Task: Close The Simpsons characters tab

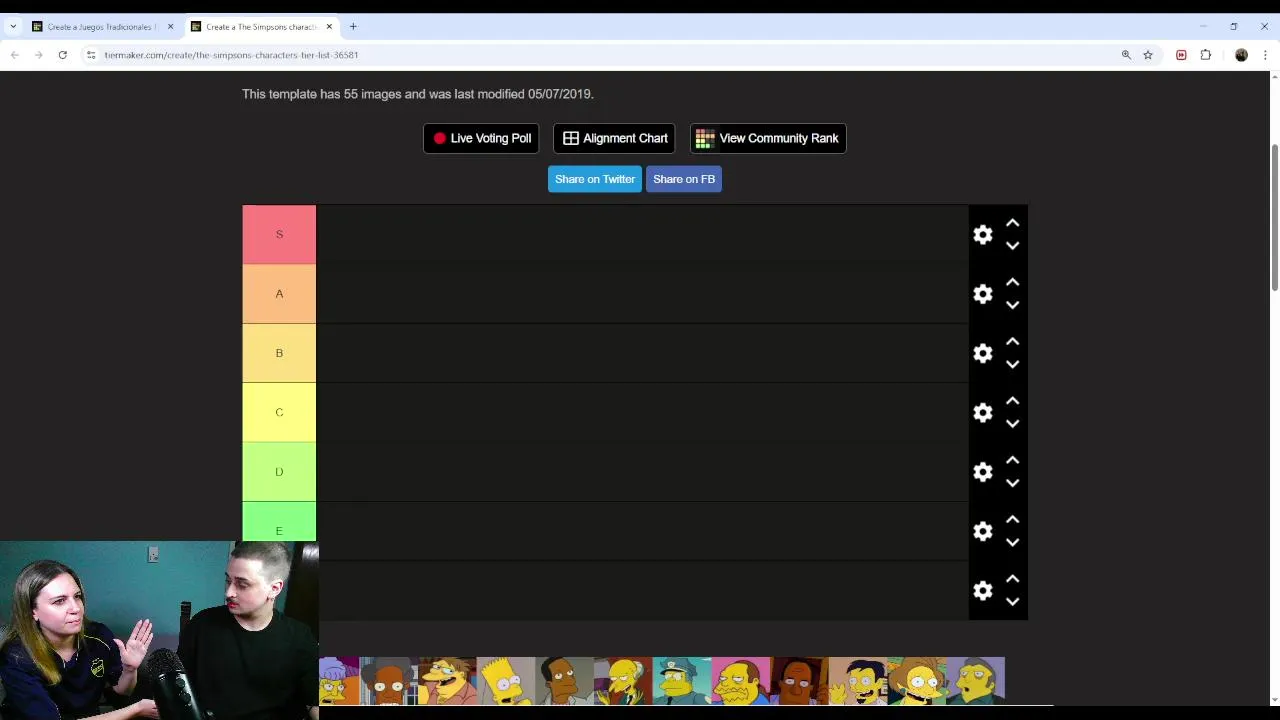Action: coord(329,27)
